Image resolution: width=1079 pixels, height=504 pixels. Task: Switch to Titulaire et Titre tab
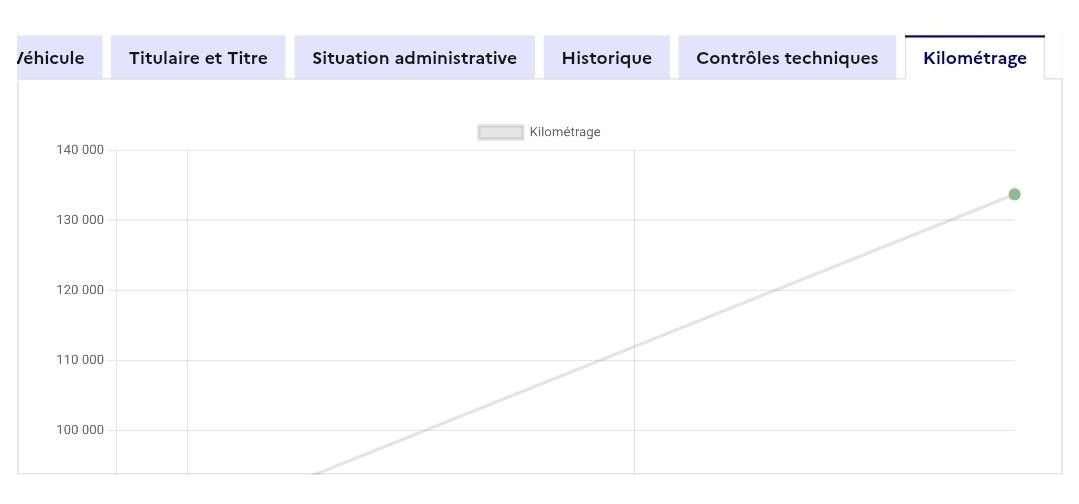click(198, 58)
